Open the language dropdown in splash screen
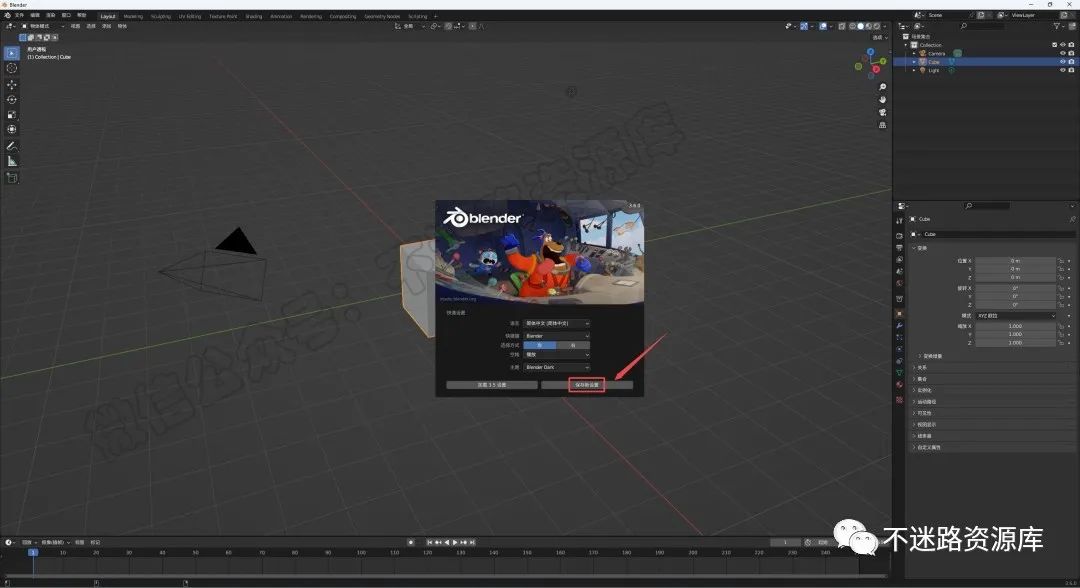 point(557,323)
